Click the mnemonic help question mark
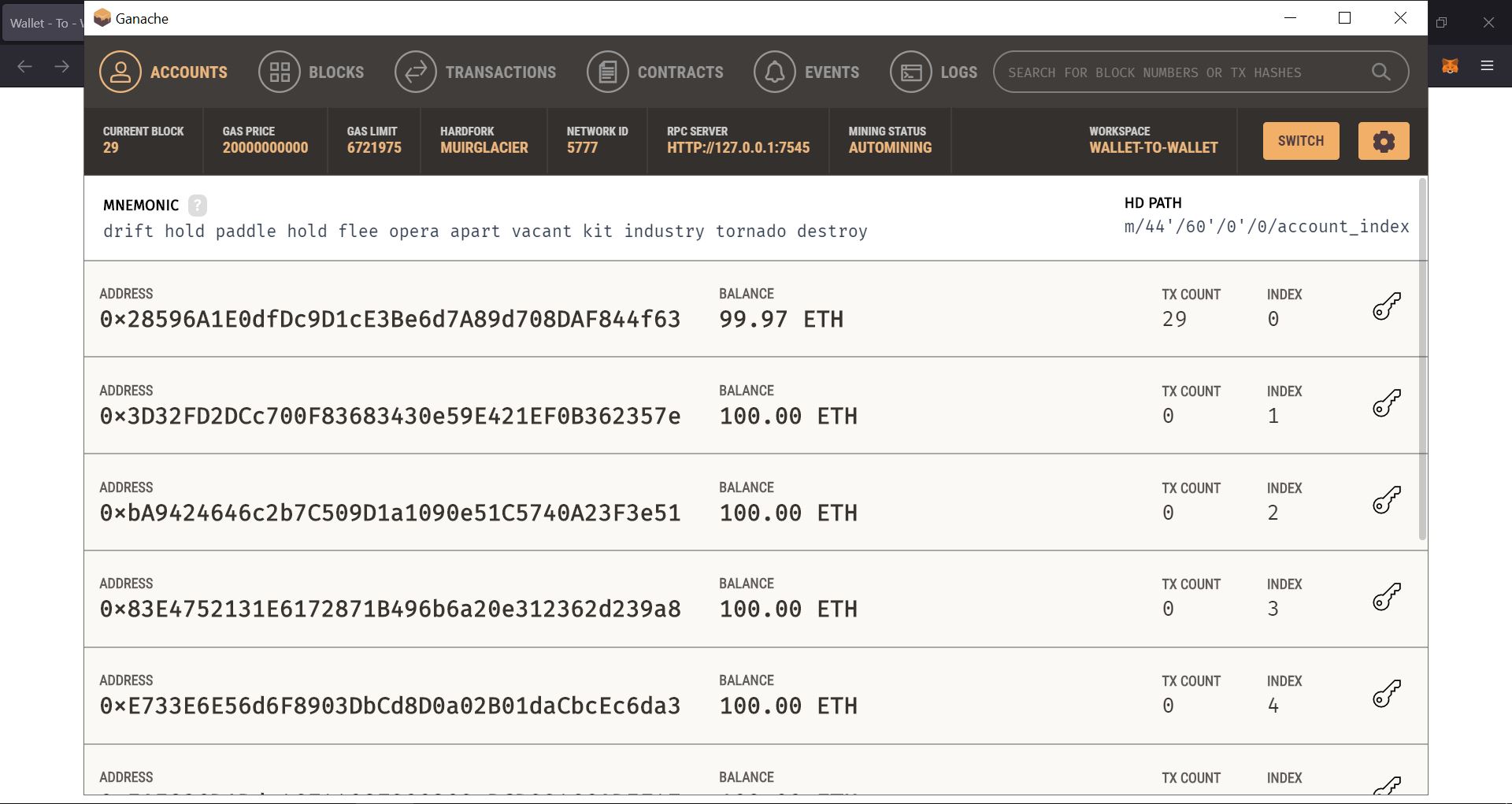 click(198, 206)
